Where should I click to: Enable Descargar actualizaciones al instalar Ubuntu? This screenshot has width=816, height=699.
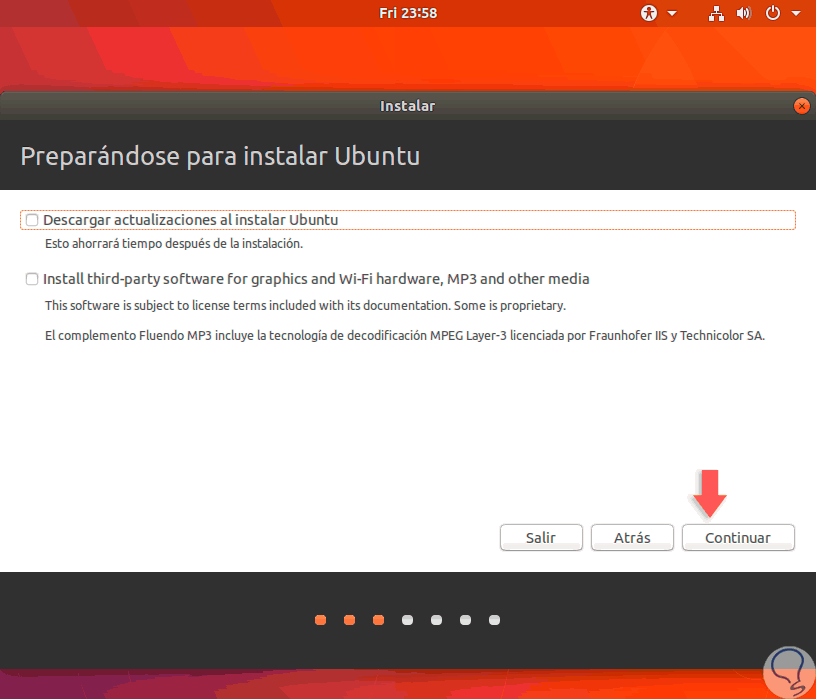click(32, 220)
